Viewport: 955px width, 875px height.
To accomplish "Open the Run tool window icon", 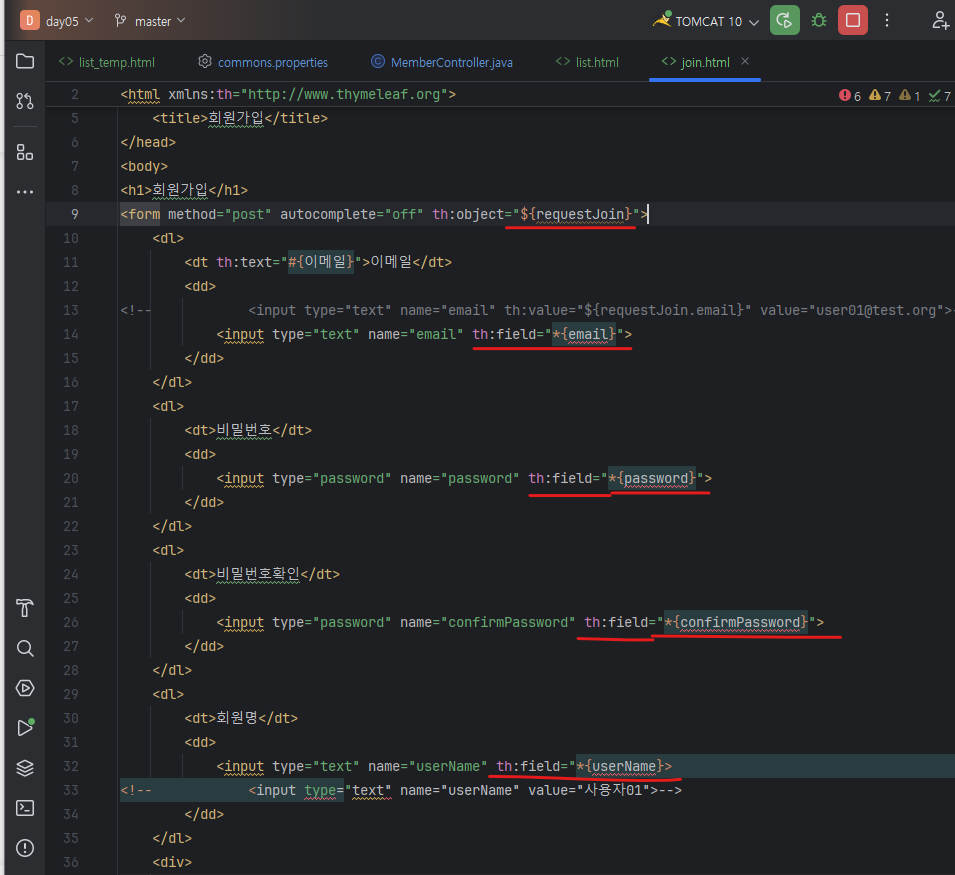I will pyautogui.click(x=25, y=728).
